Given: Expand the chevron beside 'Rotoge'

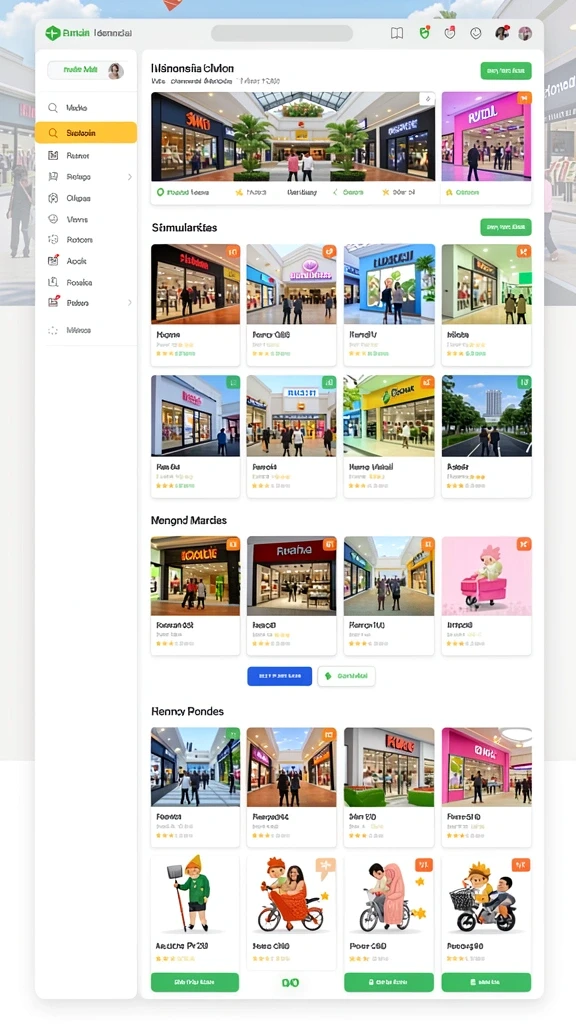Looking at the screenshot, I should click(x=129, y=177).
